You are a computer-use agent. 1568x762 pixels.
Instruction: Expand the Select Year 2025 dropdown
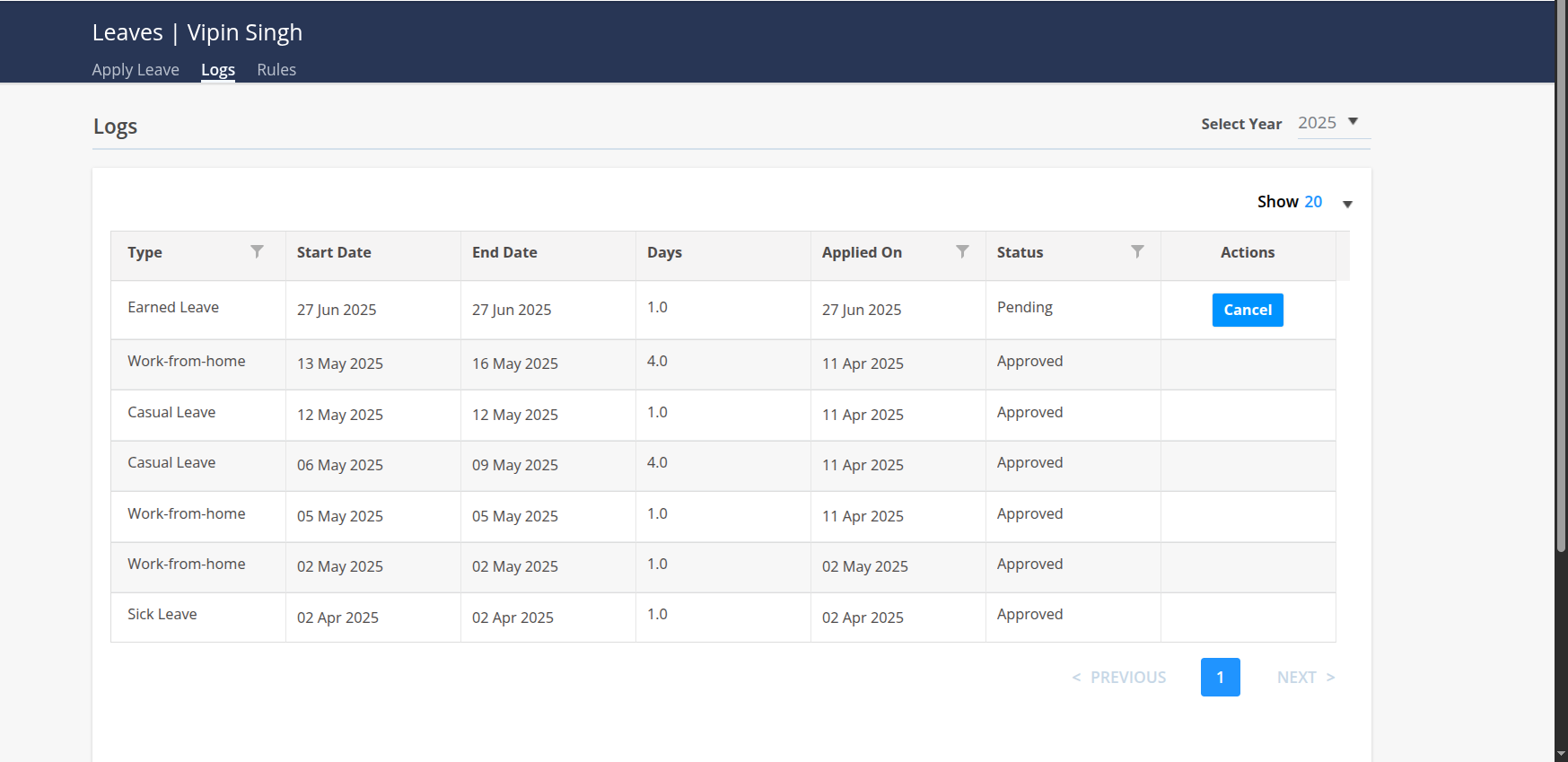coord(1332,123)
